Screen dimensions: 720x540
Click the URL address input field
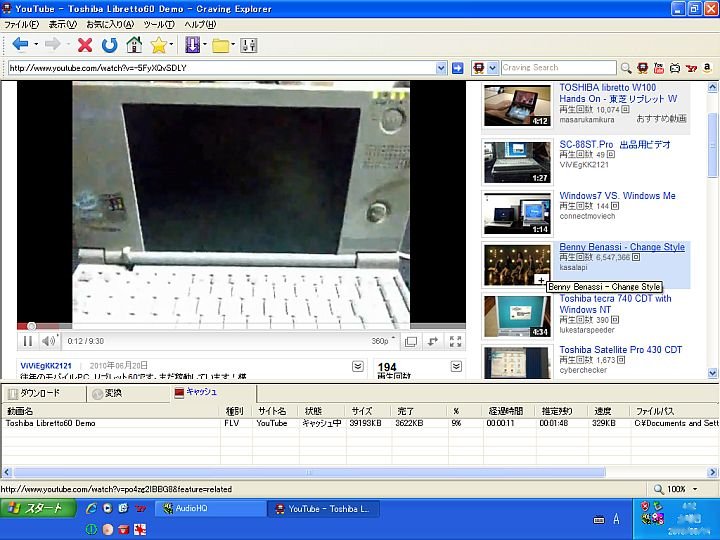(x=222, y=68)
